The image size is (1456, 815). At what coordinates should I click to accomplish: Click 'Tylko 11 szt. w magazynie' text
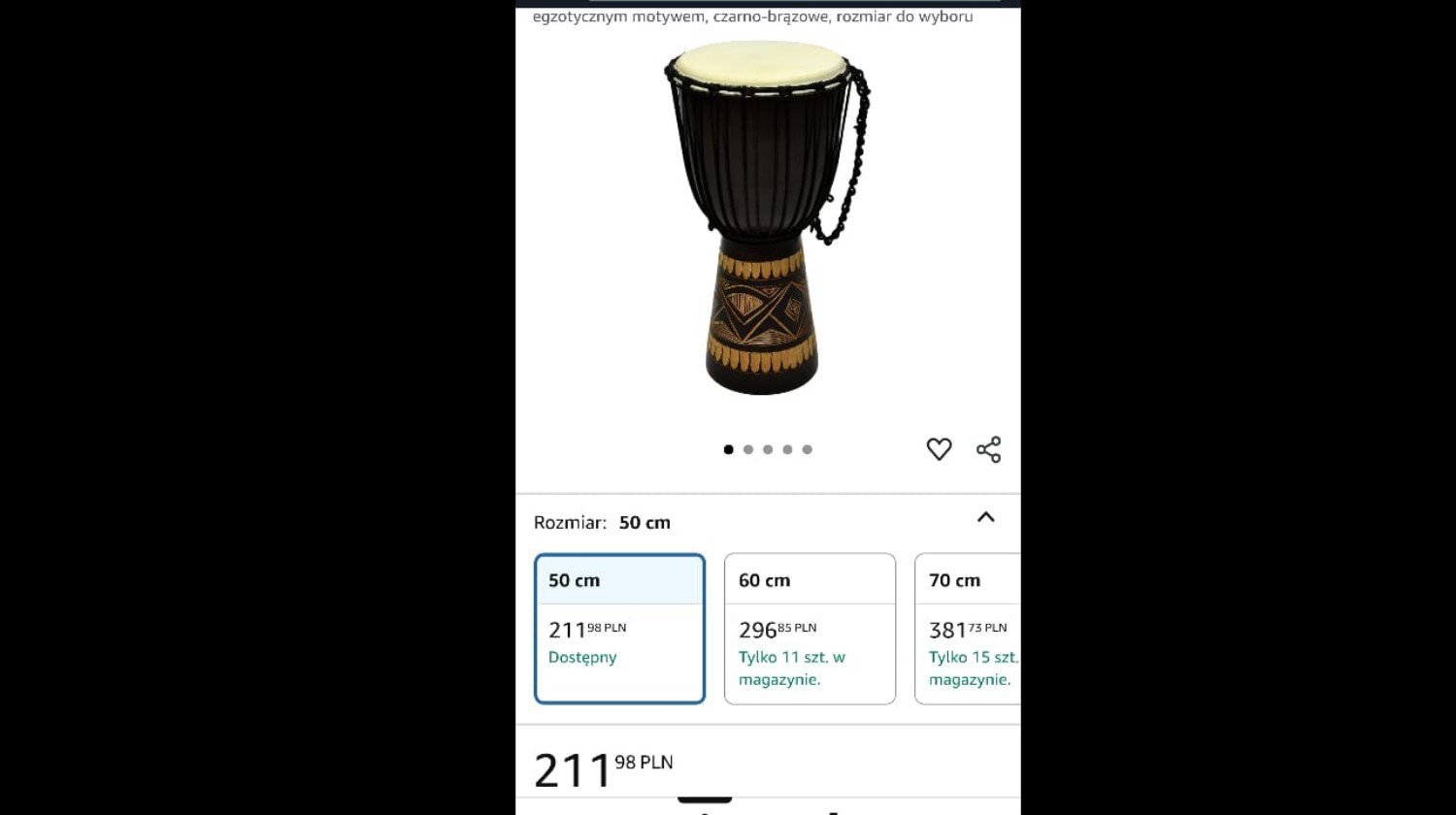(x=792, y=668)
